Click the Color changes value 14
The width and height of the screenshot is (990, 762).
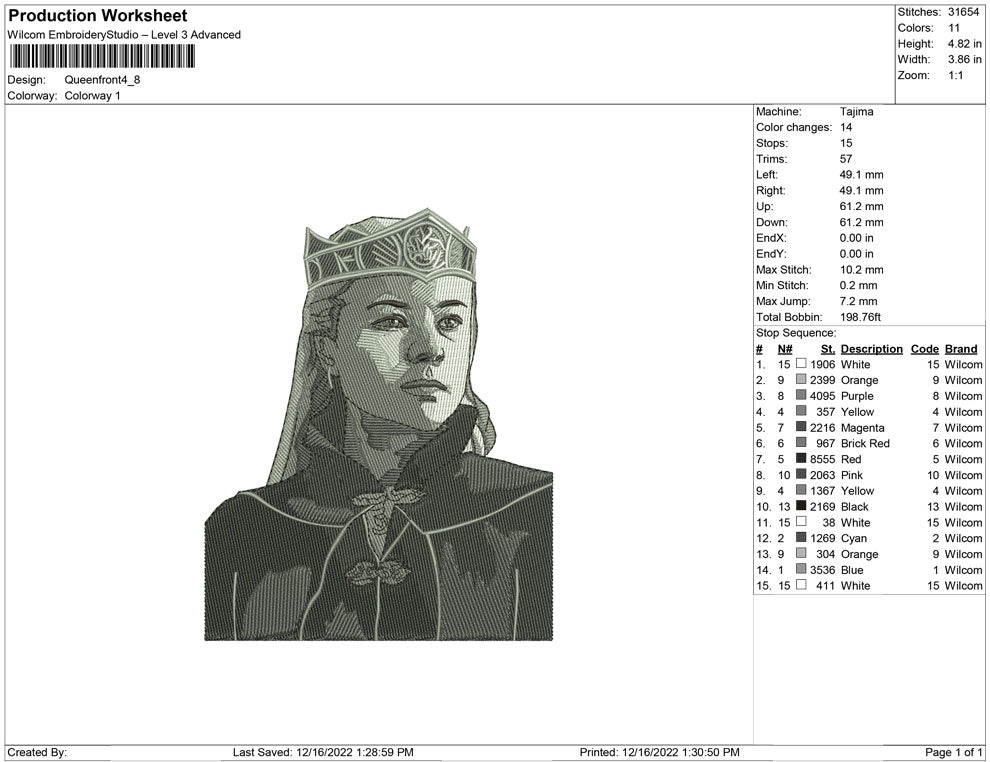[x=846, y=128]
